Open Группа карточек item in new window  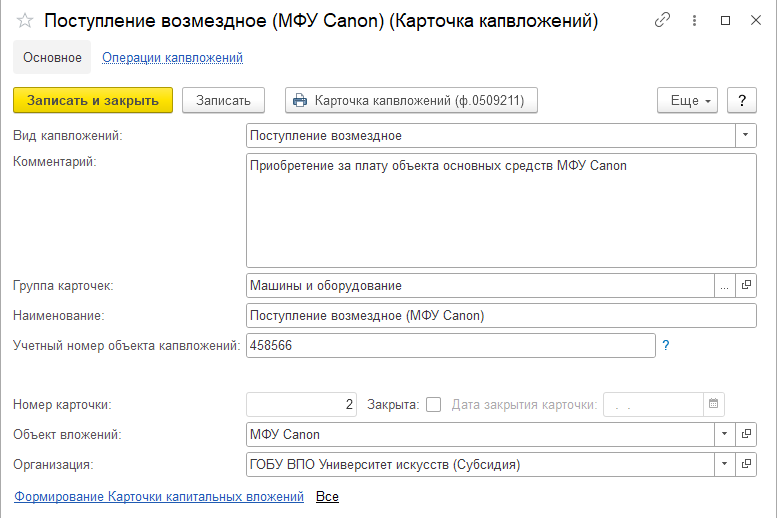click(746, 286)
